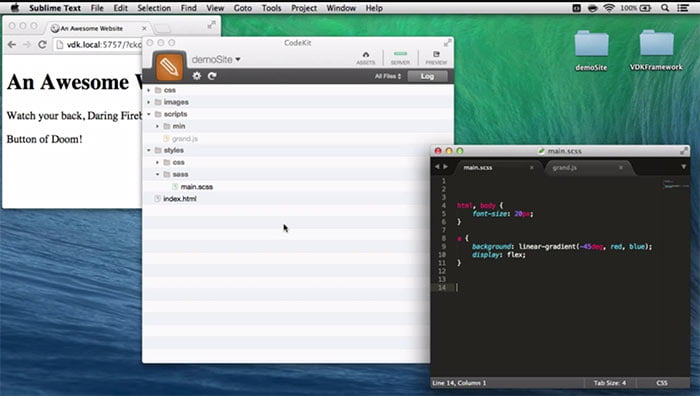Open CodeKit project settings gear
The height and width of the screenshot is (396, 700).
(x=196, y=76)
